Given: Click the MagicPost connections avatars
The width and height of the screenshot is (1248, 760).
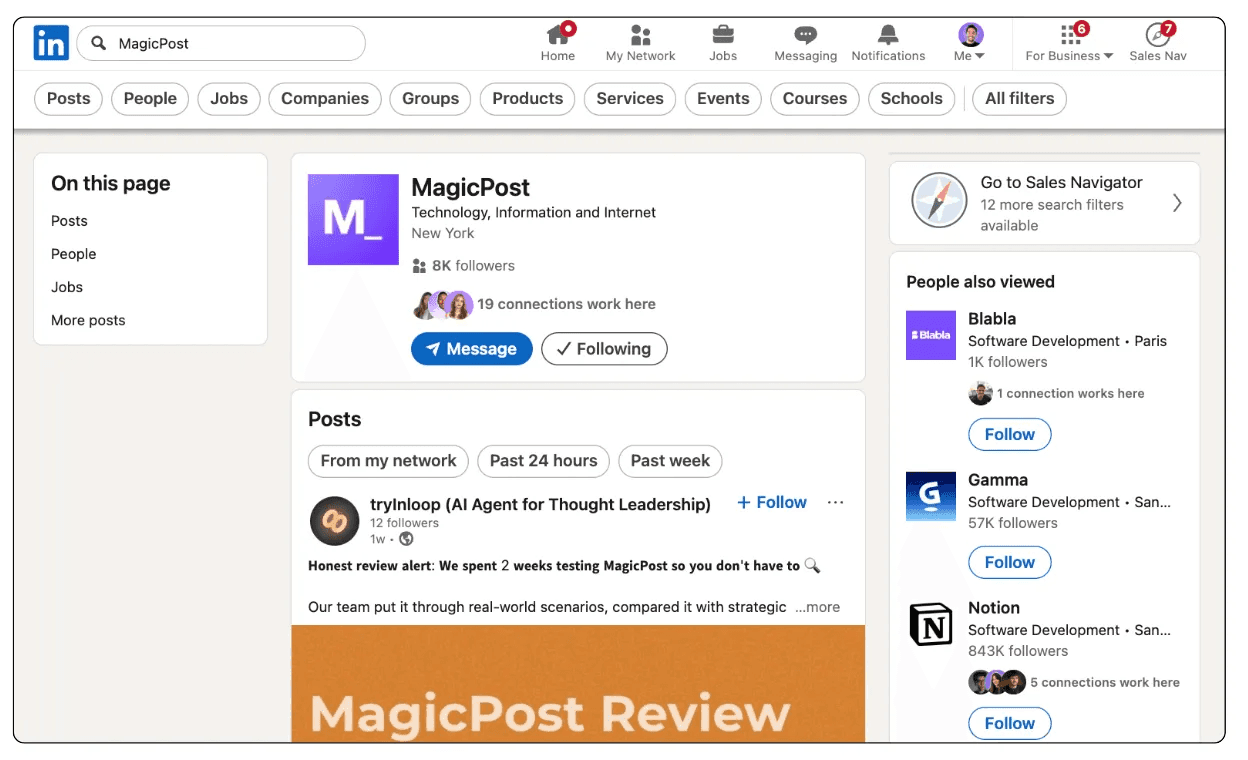Looking at the screenshot, I should [x=442, y=304].
